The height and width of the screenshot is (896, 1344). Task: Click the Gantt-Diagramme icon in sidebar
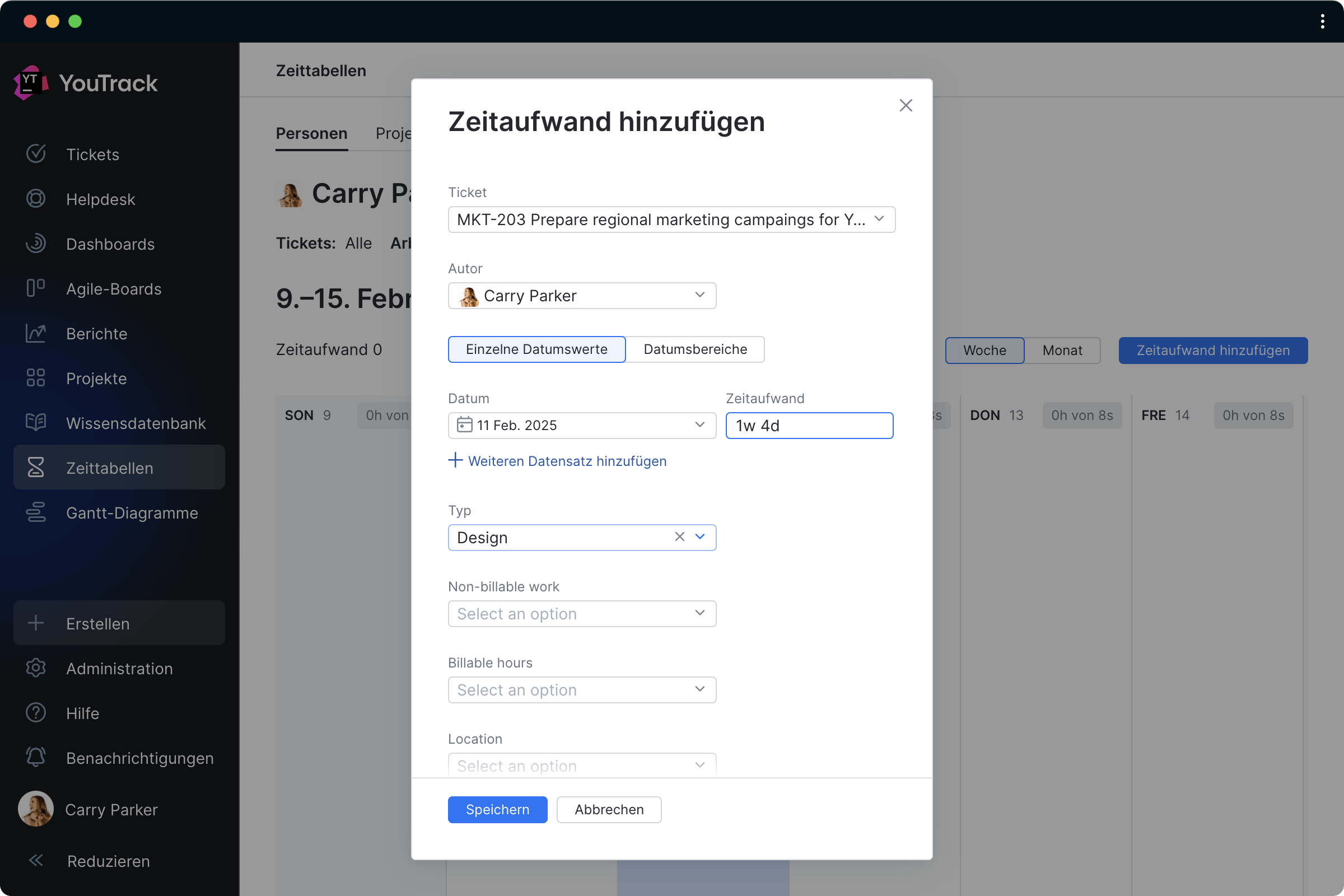(x=35, y=512)
